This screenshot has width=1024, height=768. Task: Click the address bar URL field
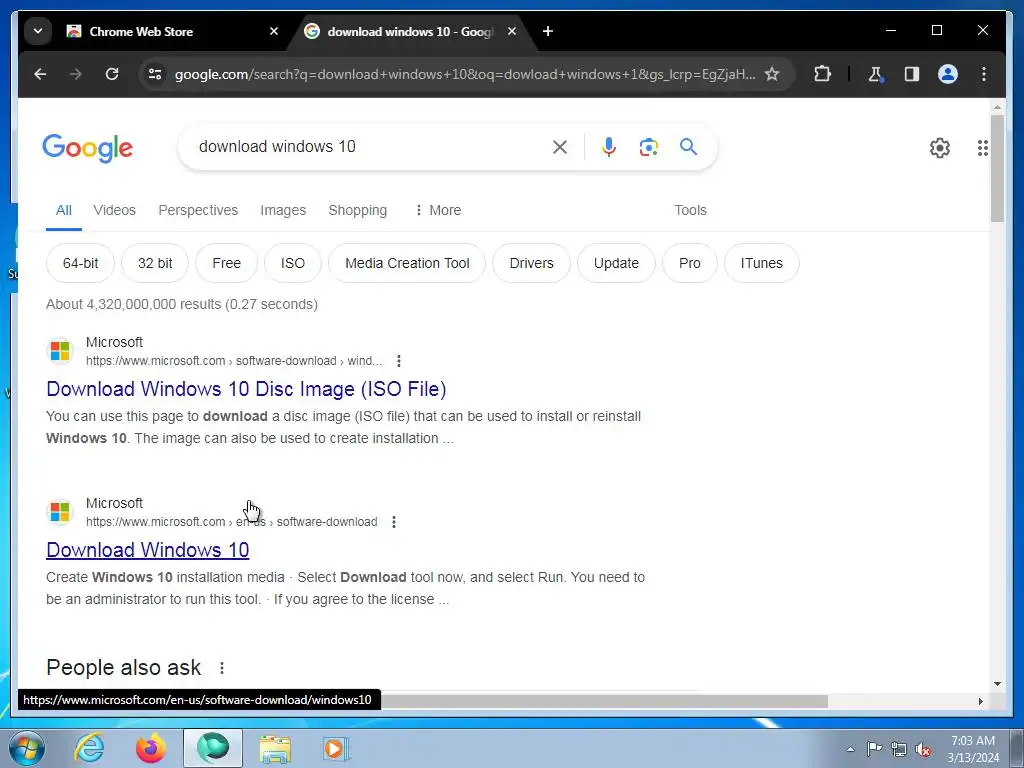coord(464,74)
